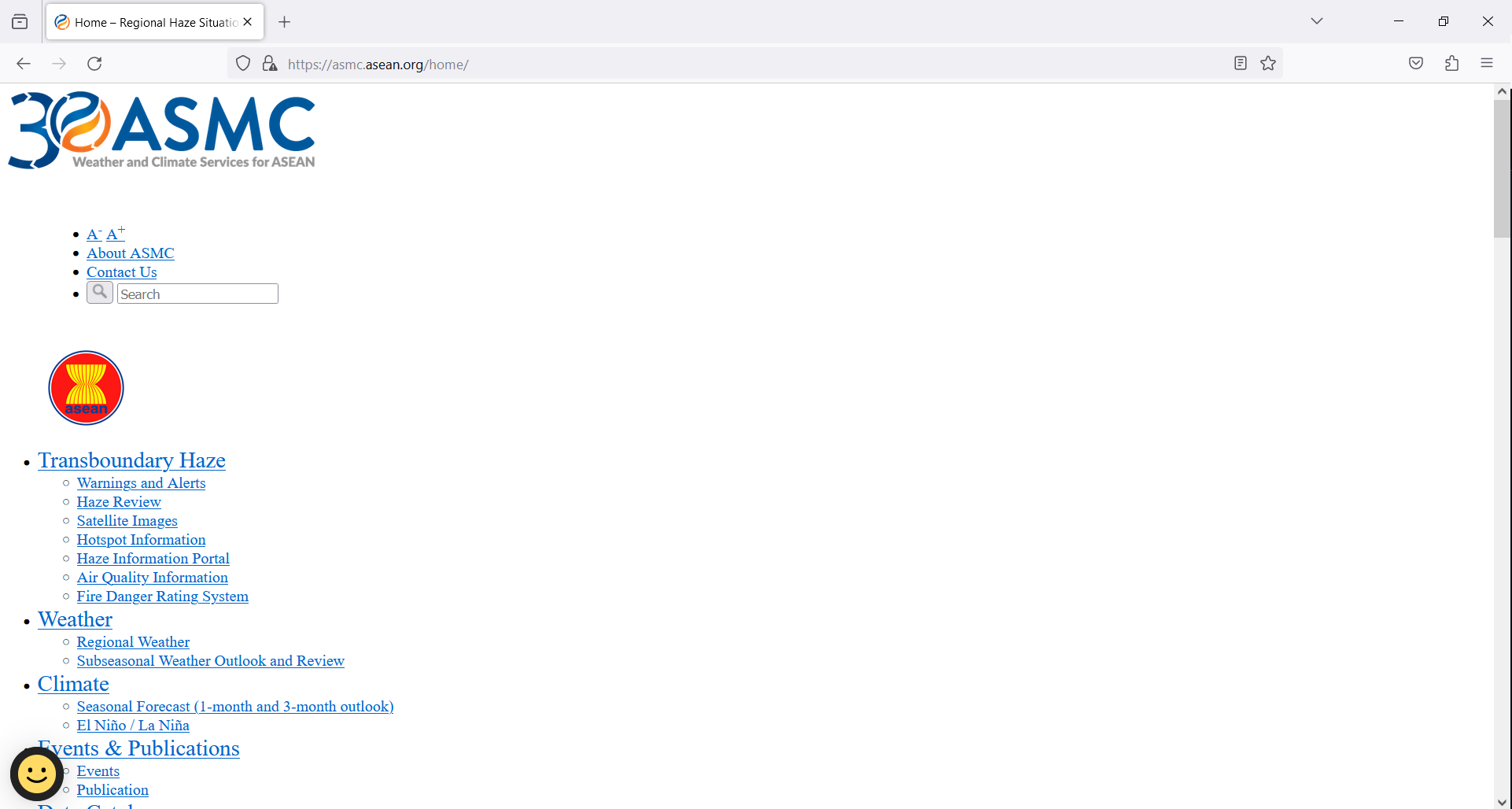The height and width of the screenshot is (809, 1512).
Task: Save page to Pocket icon
Action: [x=1415, y=63]
